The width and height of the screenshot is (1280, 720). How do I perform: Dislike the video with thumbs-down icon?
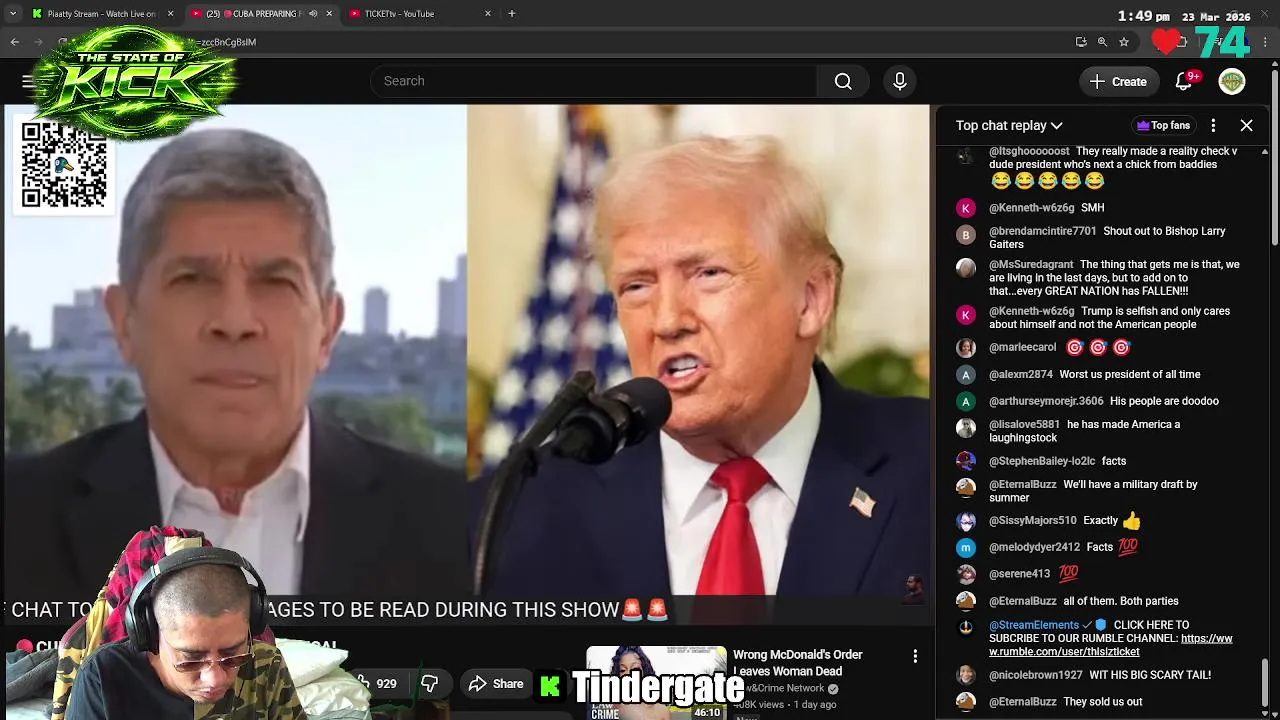click(429, 684)
